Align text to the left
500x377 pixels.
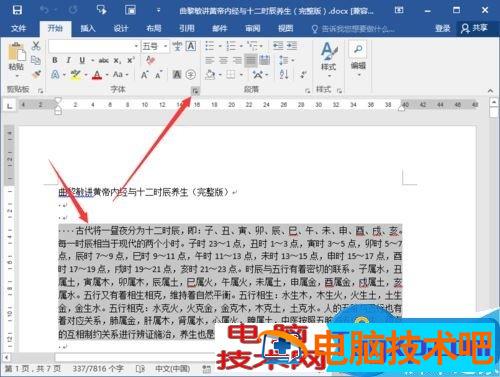(x=210, y=60)
